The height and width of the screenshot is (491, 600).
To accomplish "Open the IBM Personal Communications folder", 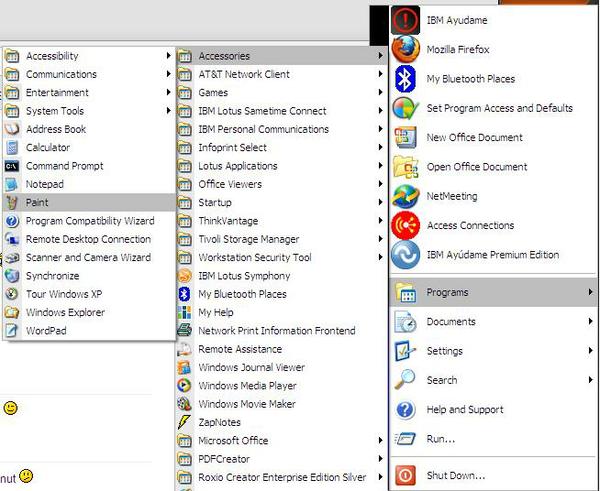I will (x=282, y=129).
